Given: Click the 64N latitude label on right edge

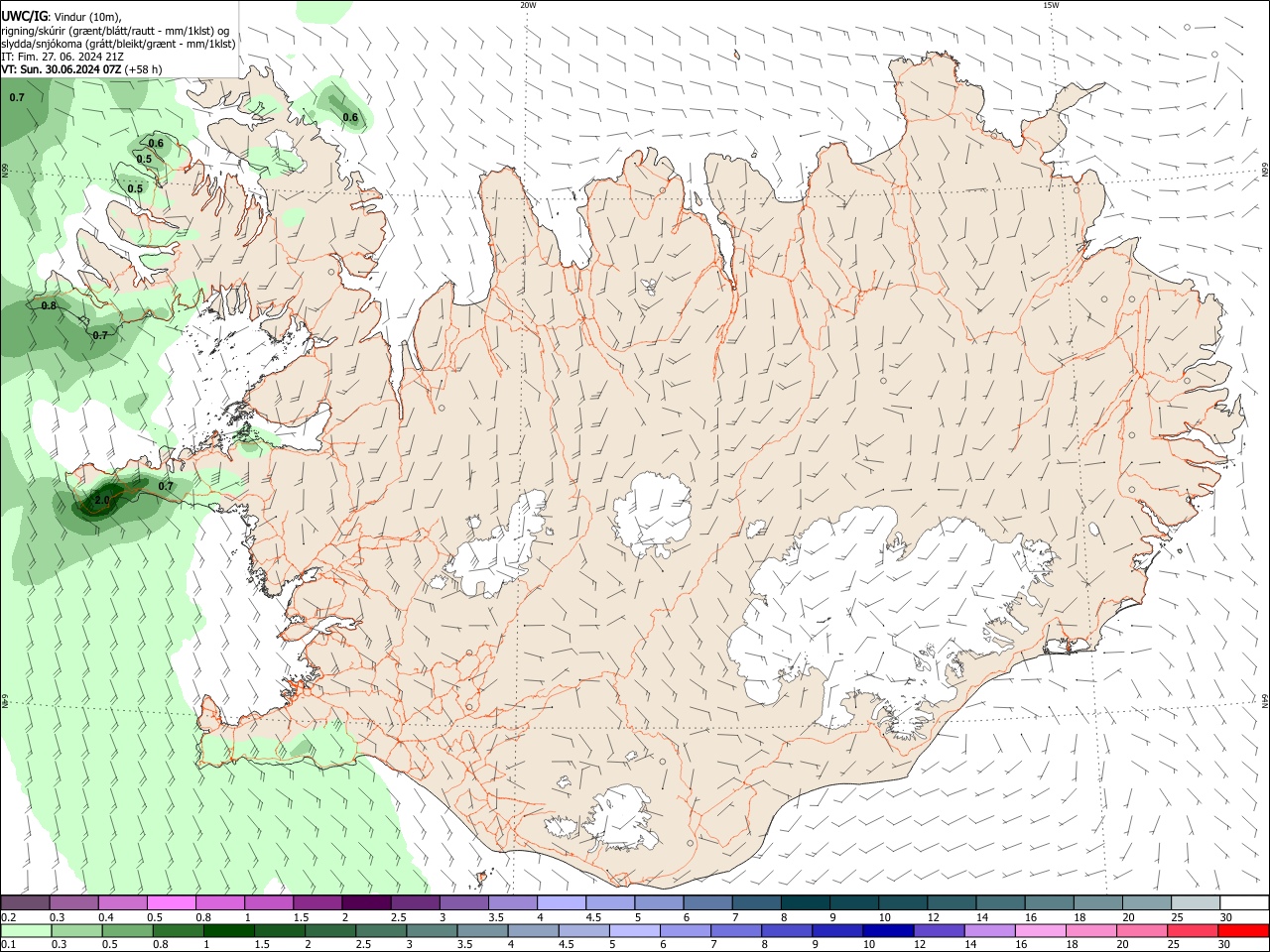Looking at the screenshot, I should [x=1265, y=700].
